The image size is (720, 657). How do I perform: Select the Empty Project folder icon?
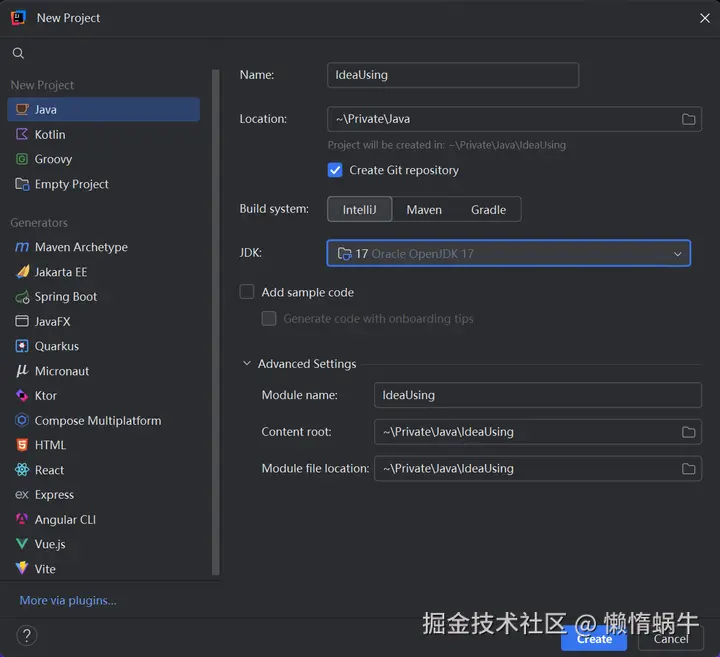point(22,184)
